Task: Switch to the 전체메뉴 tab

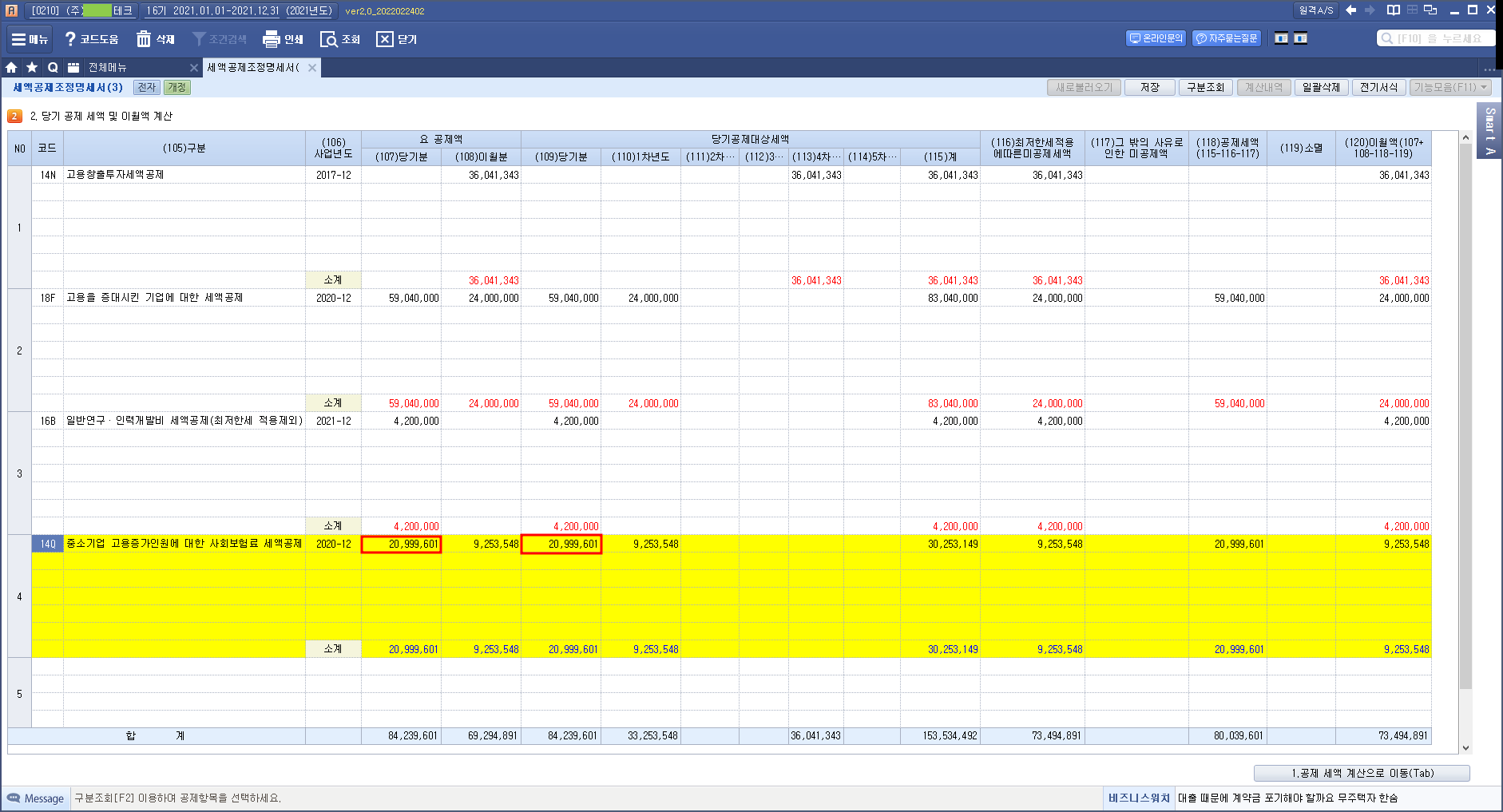Action: (x=108, y=68)
